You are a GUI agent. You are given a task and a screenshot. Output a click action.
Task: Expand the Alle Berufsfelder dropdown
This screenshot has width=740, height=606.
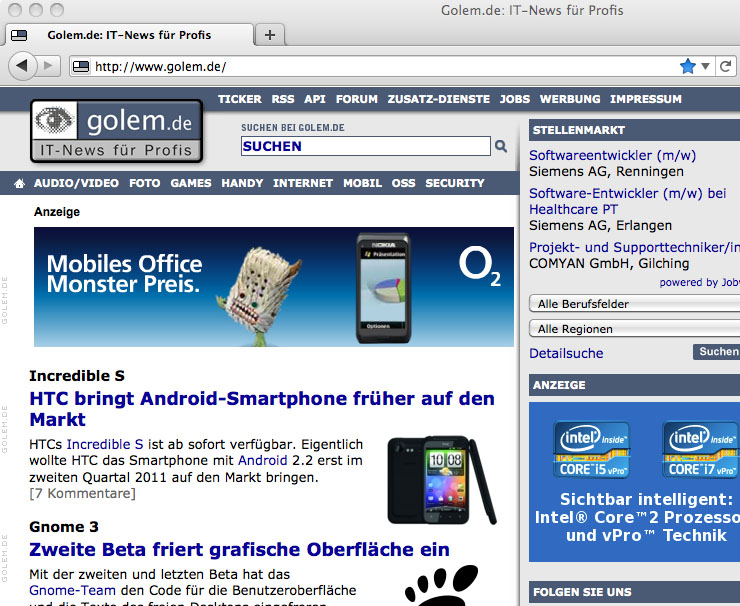coord(634,304)
